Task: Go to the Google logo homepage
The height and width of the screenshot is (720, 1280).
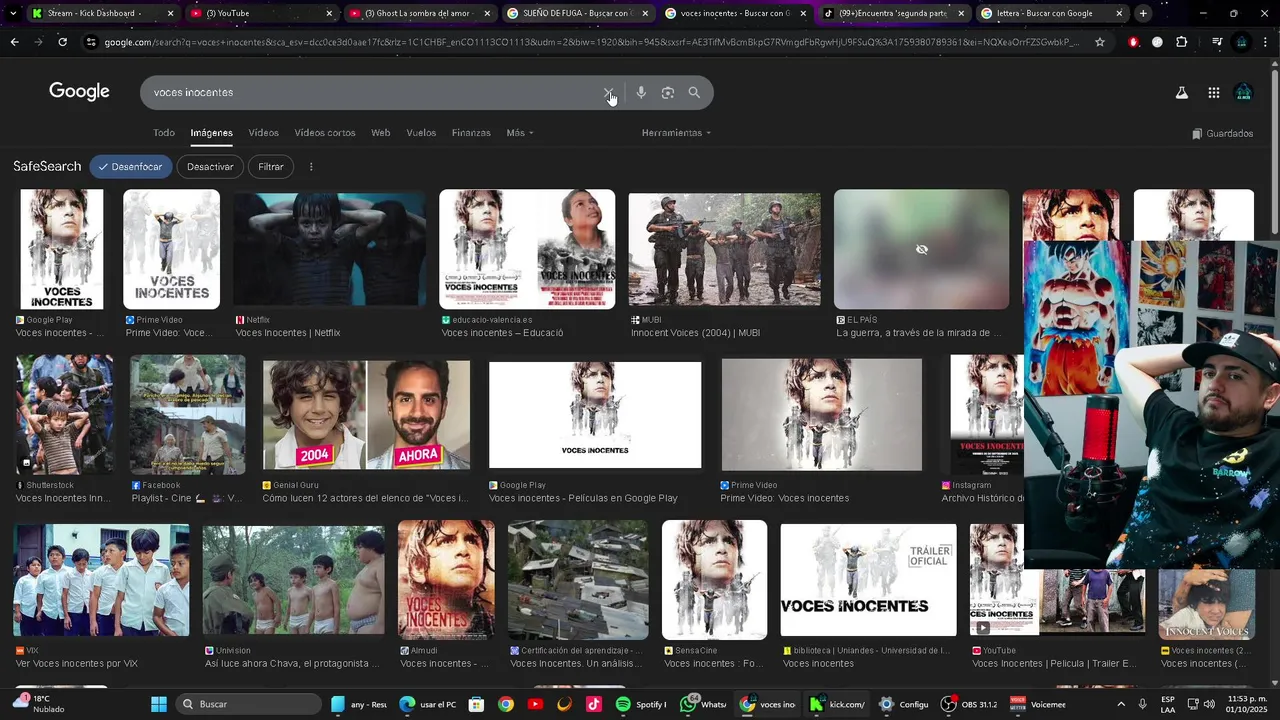Action: tap(79, 92)
